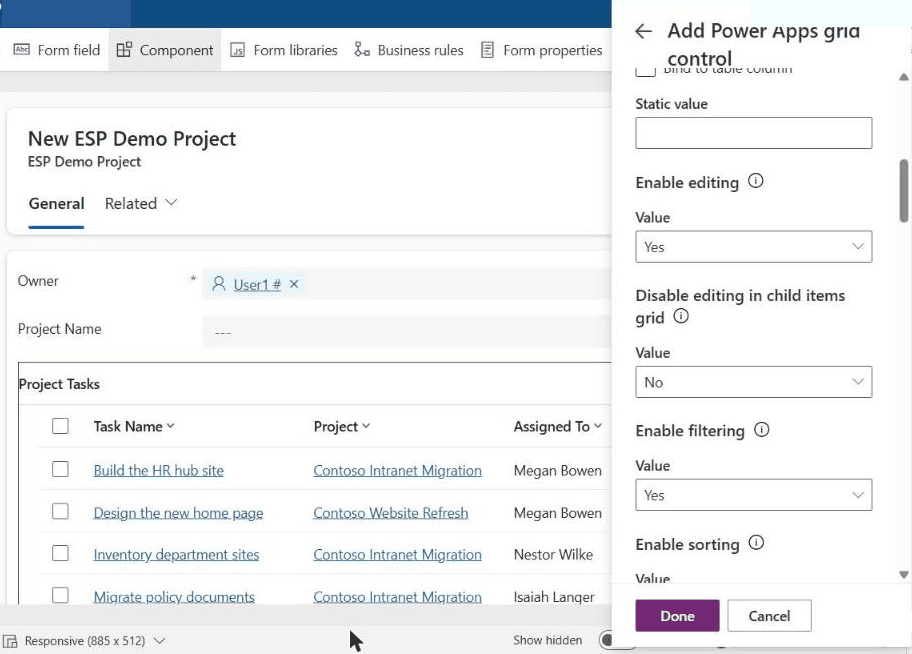Open the Inventory department sites task
This screenshot has height=654, width=912.
point(176,555)
